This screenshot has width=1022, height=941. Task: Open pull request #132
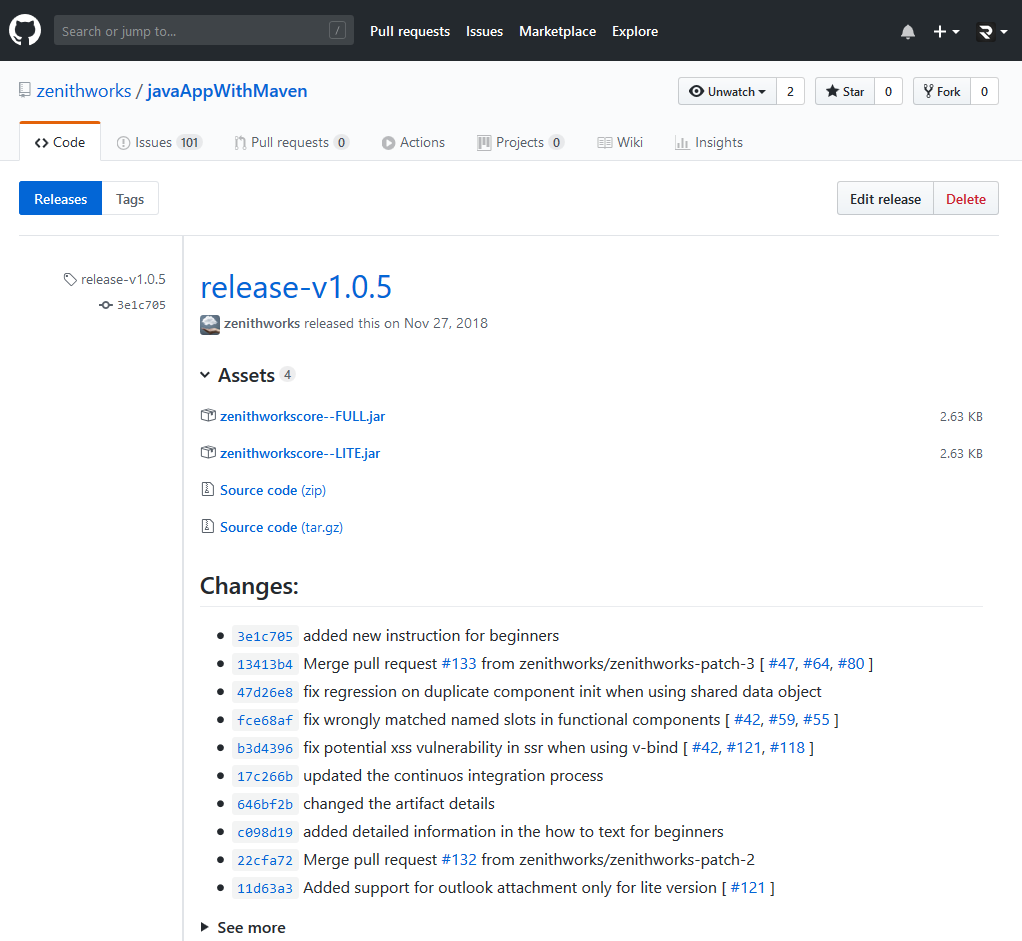459,860
